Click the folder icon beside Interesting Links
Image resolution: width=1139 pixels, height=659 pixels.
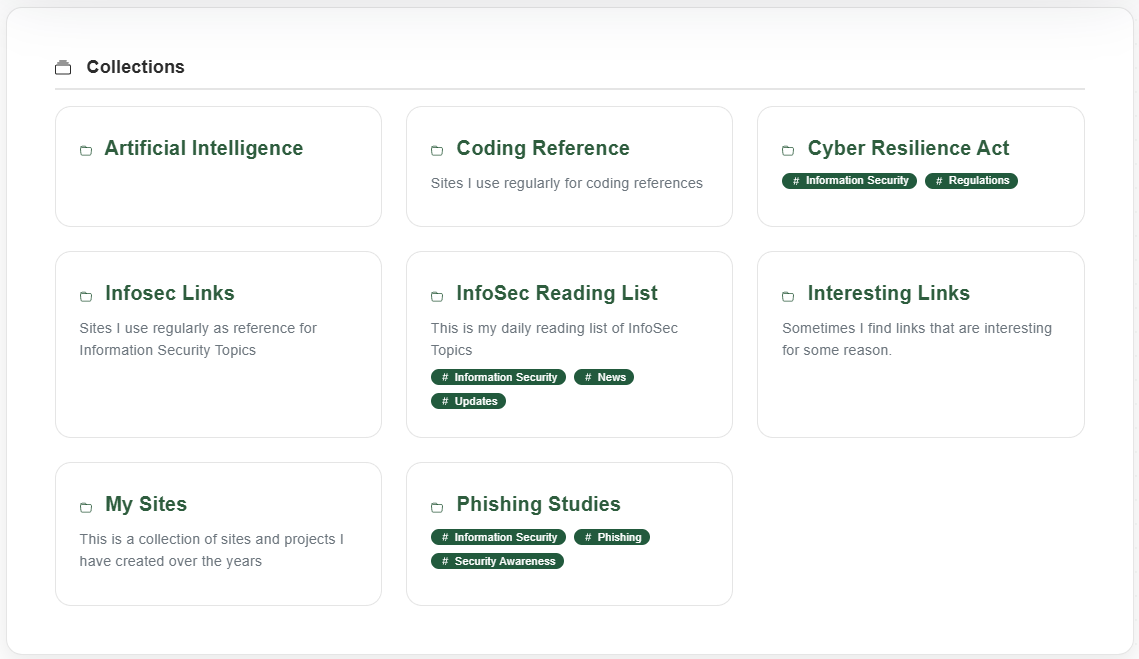click(788, 296)
